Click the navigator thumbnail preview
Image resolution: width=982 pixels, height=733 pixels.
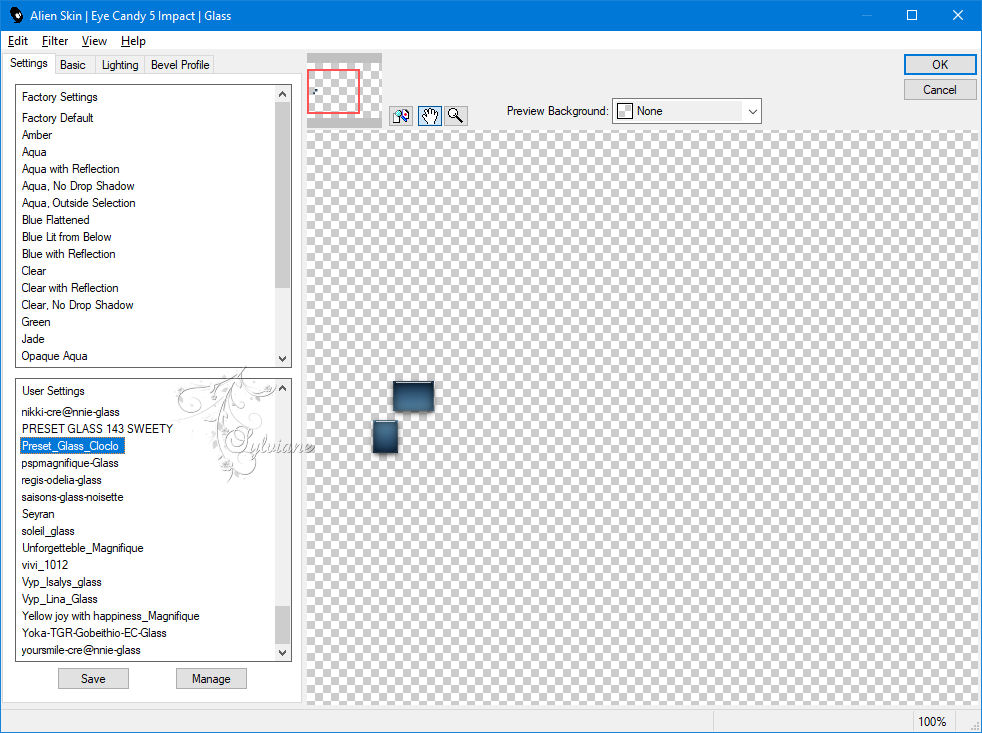344,90
